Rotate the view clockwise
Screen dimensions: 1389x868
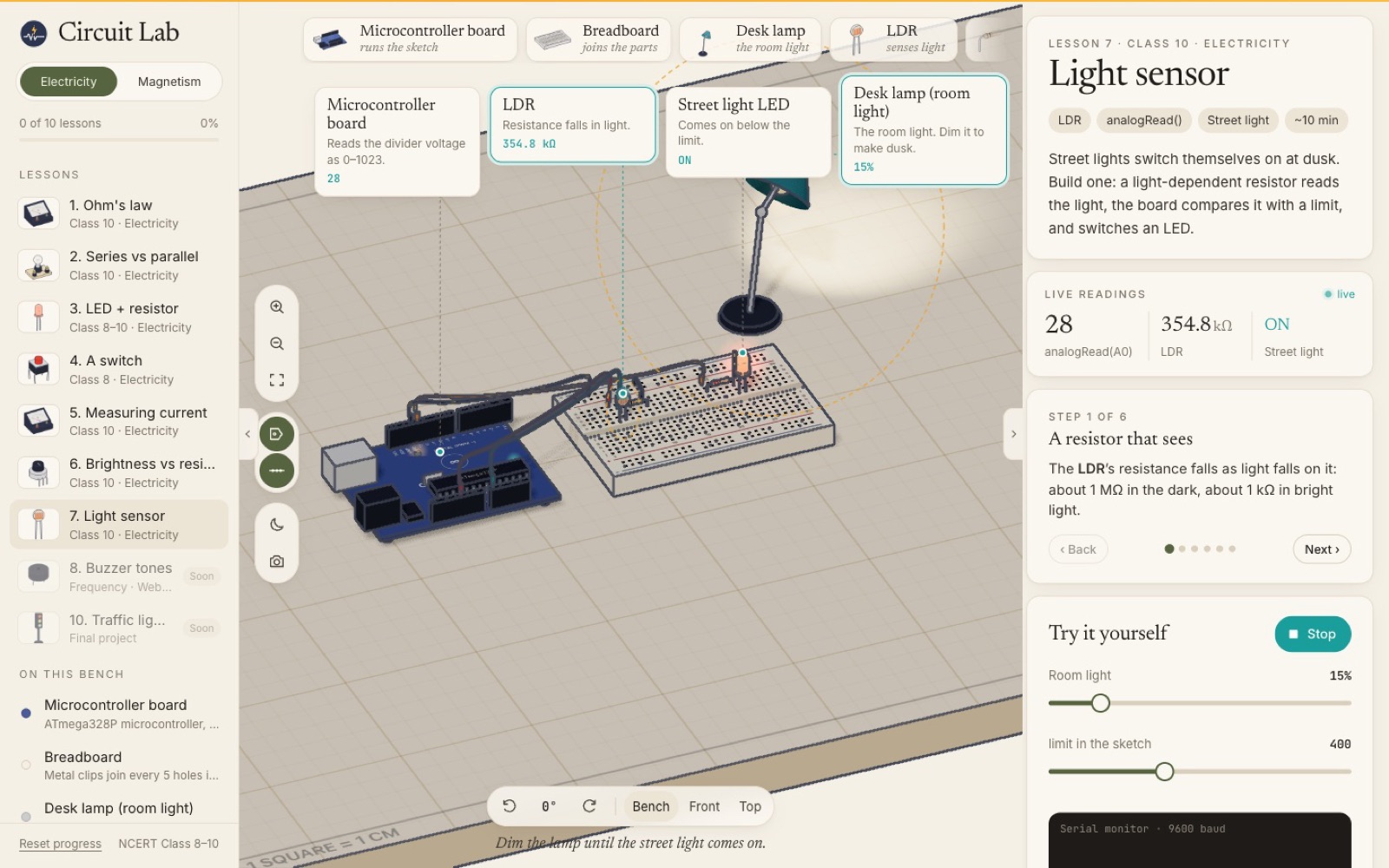589,806
